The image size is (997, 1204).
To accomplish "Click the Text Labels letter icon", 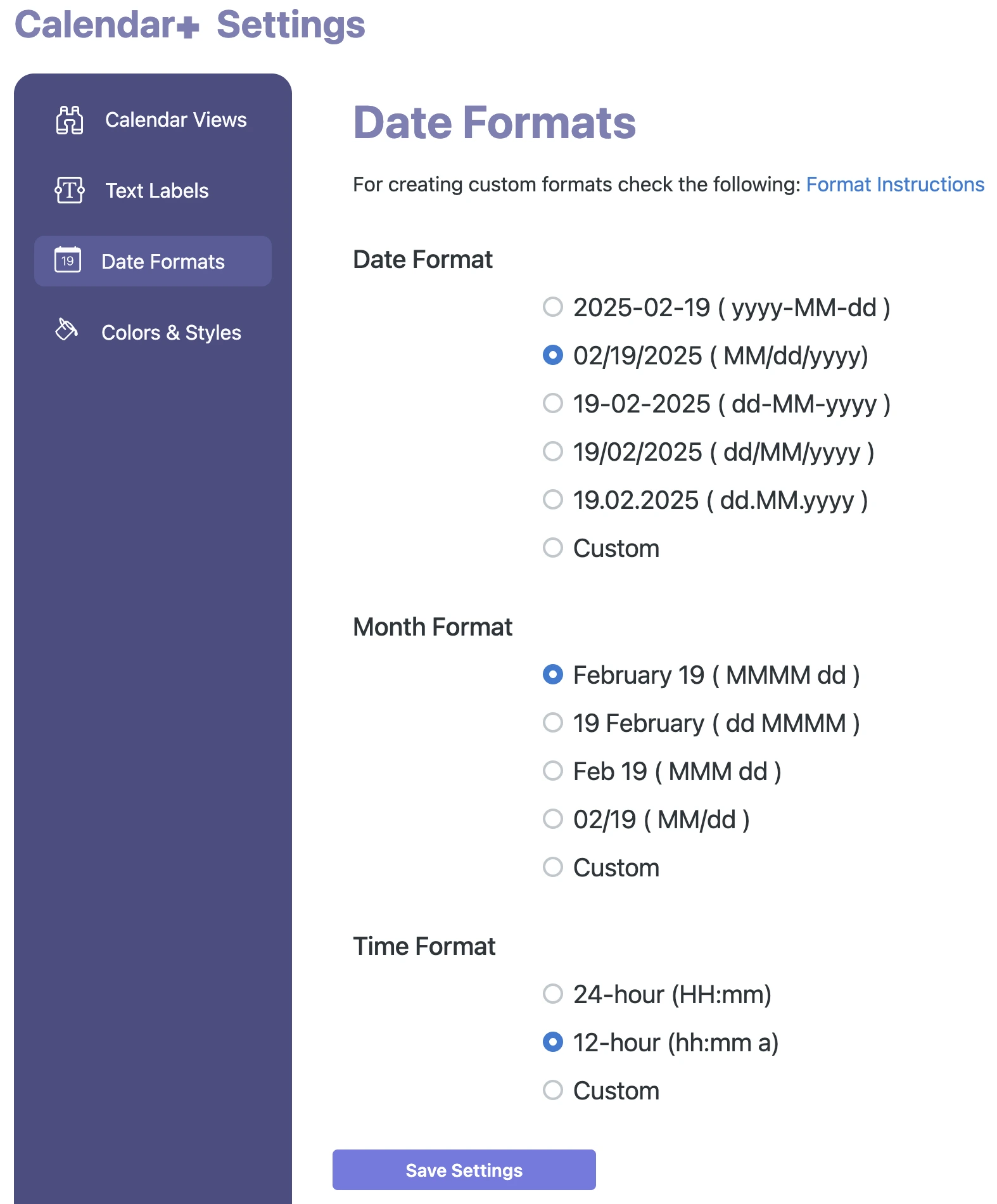I will click(x=68, y=191).
